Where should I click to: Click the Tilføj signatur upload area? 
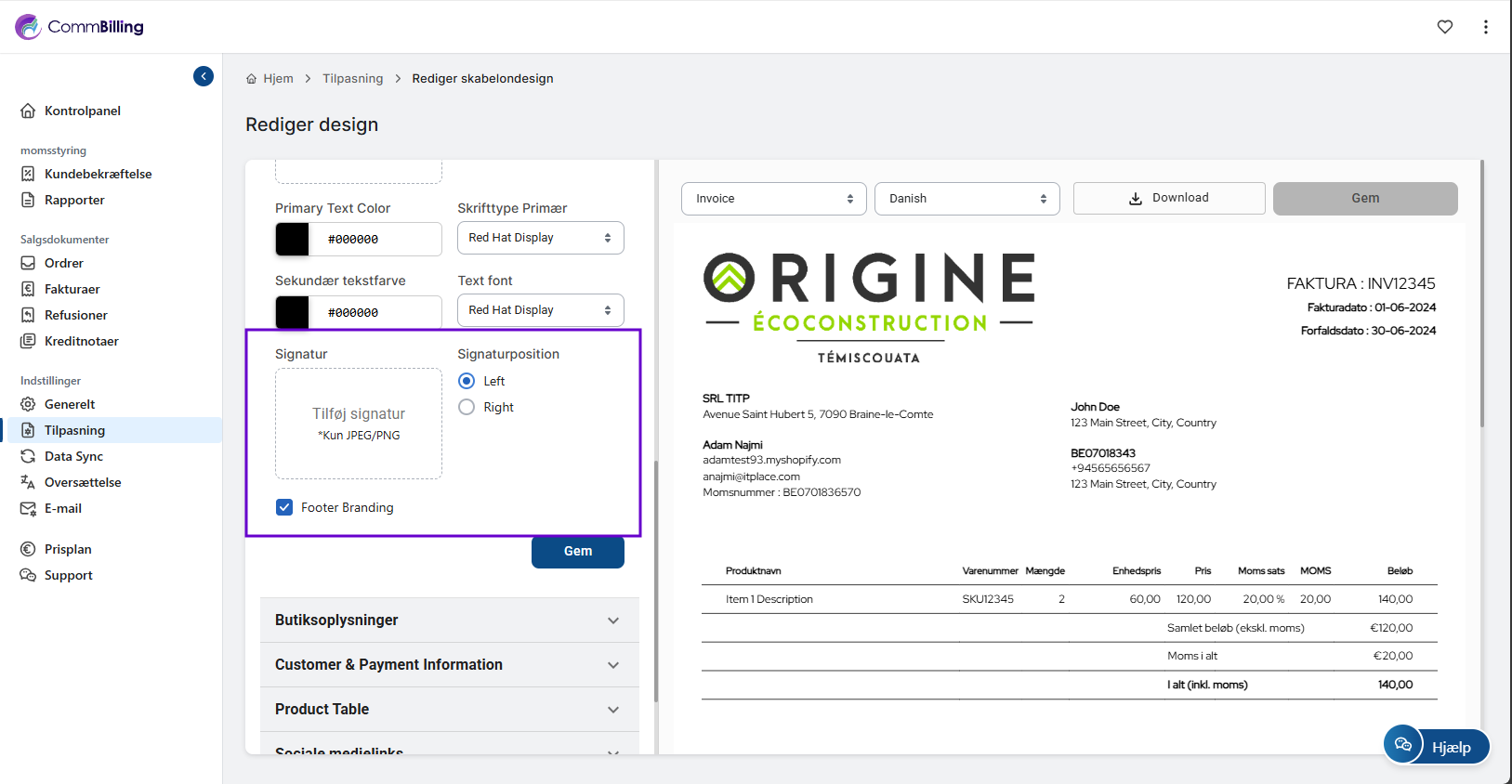(359, 424)
